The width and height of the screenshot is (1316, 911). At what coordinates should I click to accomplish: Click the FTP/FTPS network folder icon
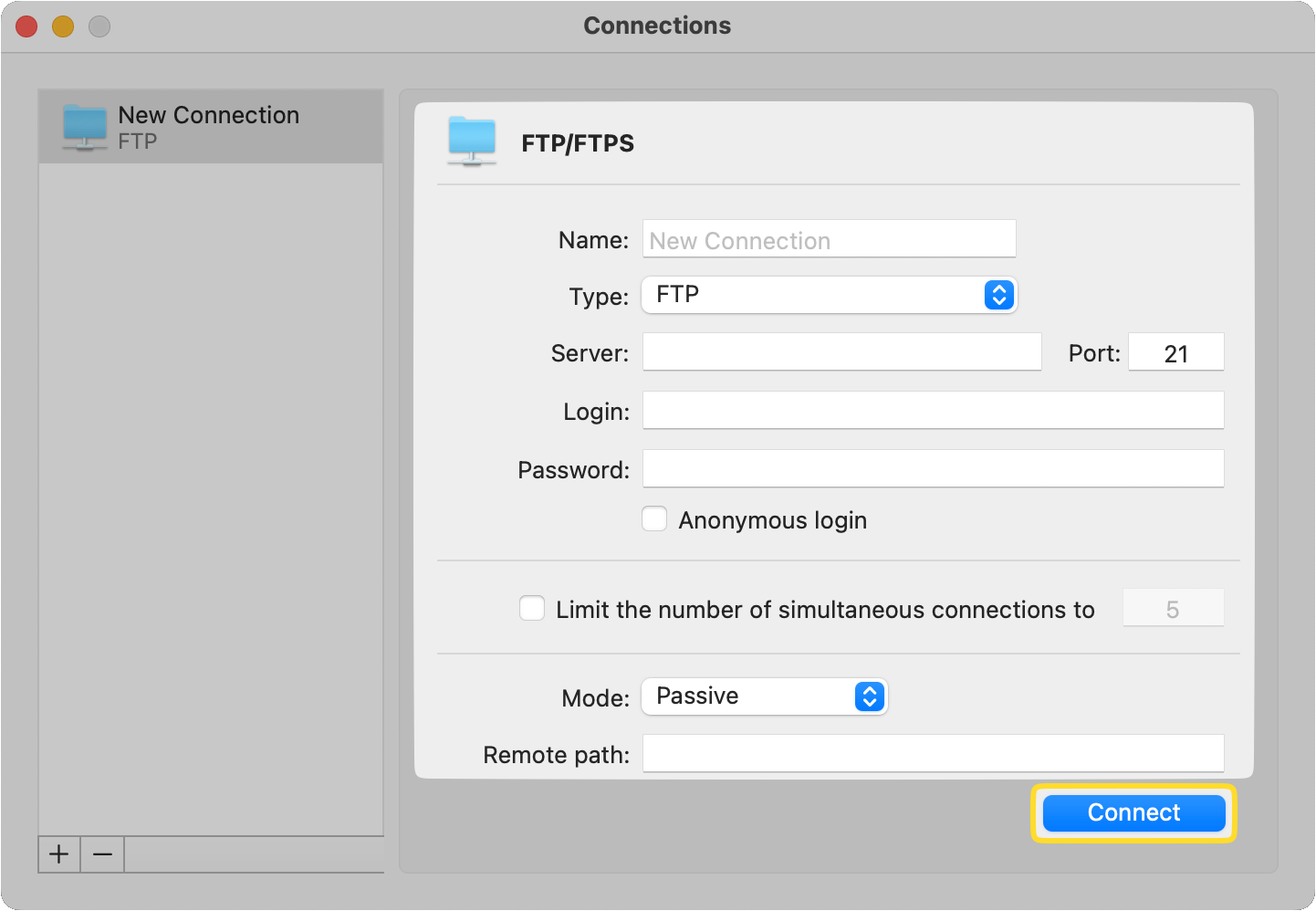click(471, 141)
